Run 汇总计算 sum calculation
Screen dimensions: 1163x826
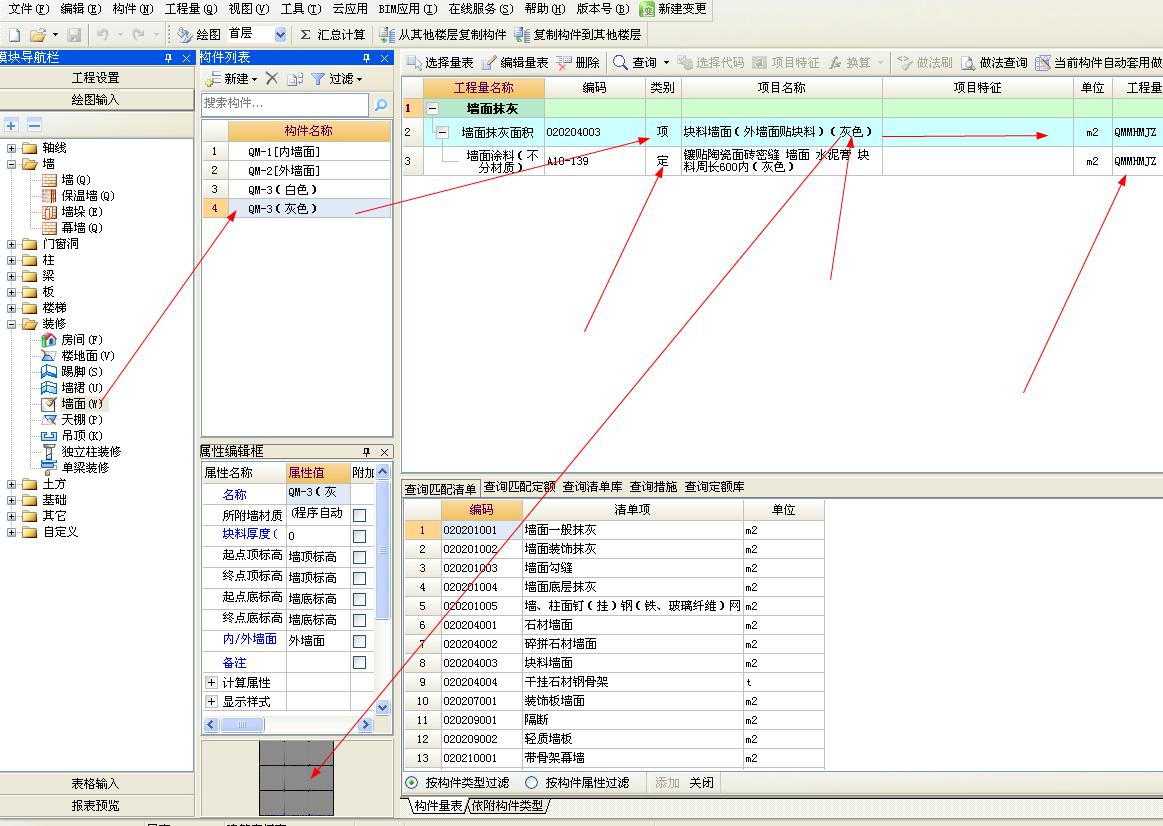(332, 35)
